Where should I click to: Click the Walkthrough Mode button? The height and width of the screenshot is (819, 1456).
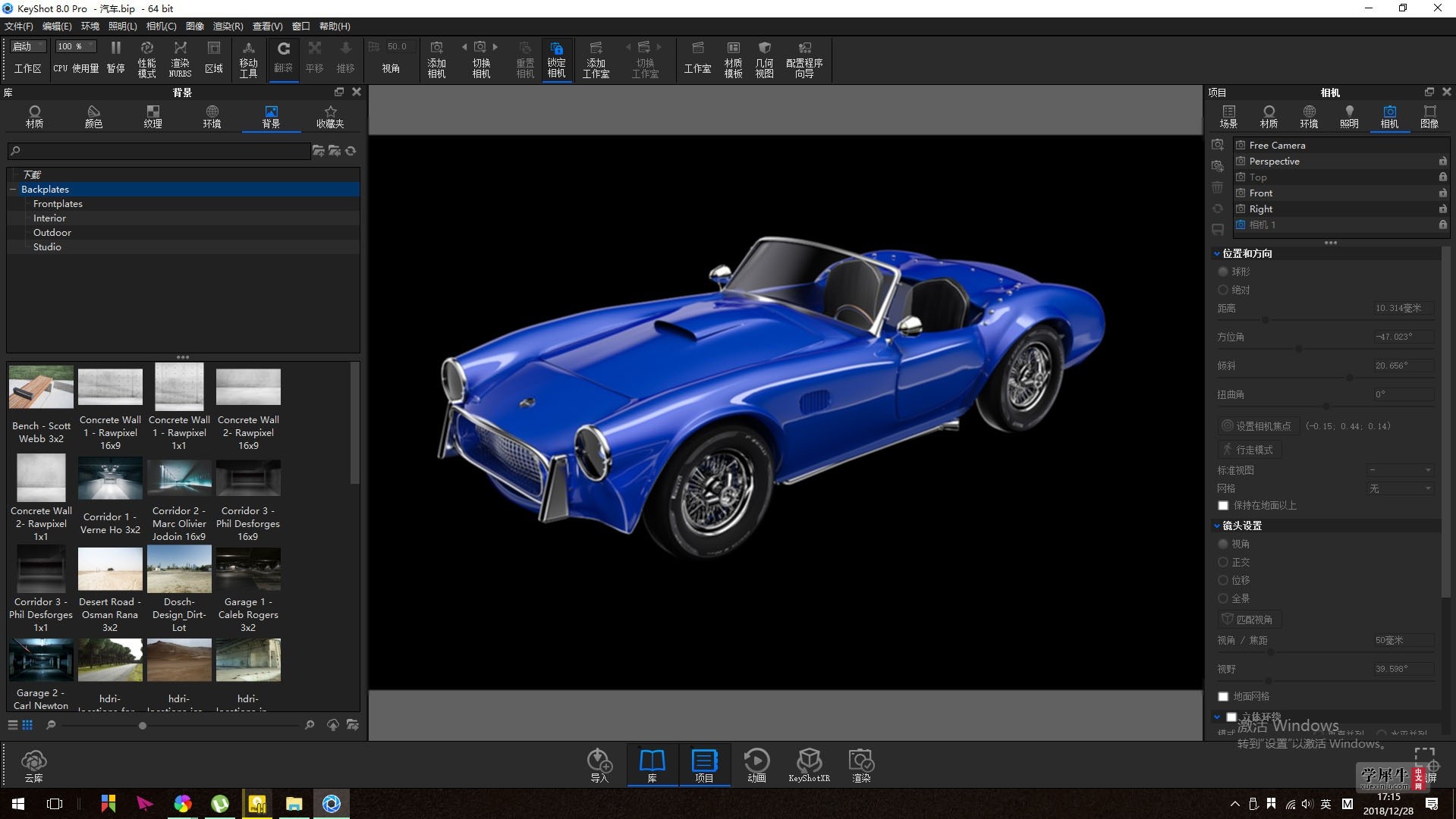(1249, 450)
